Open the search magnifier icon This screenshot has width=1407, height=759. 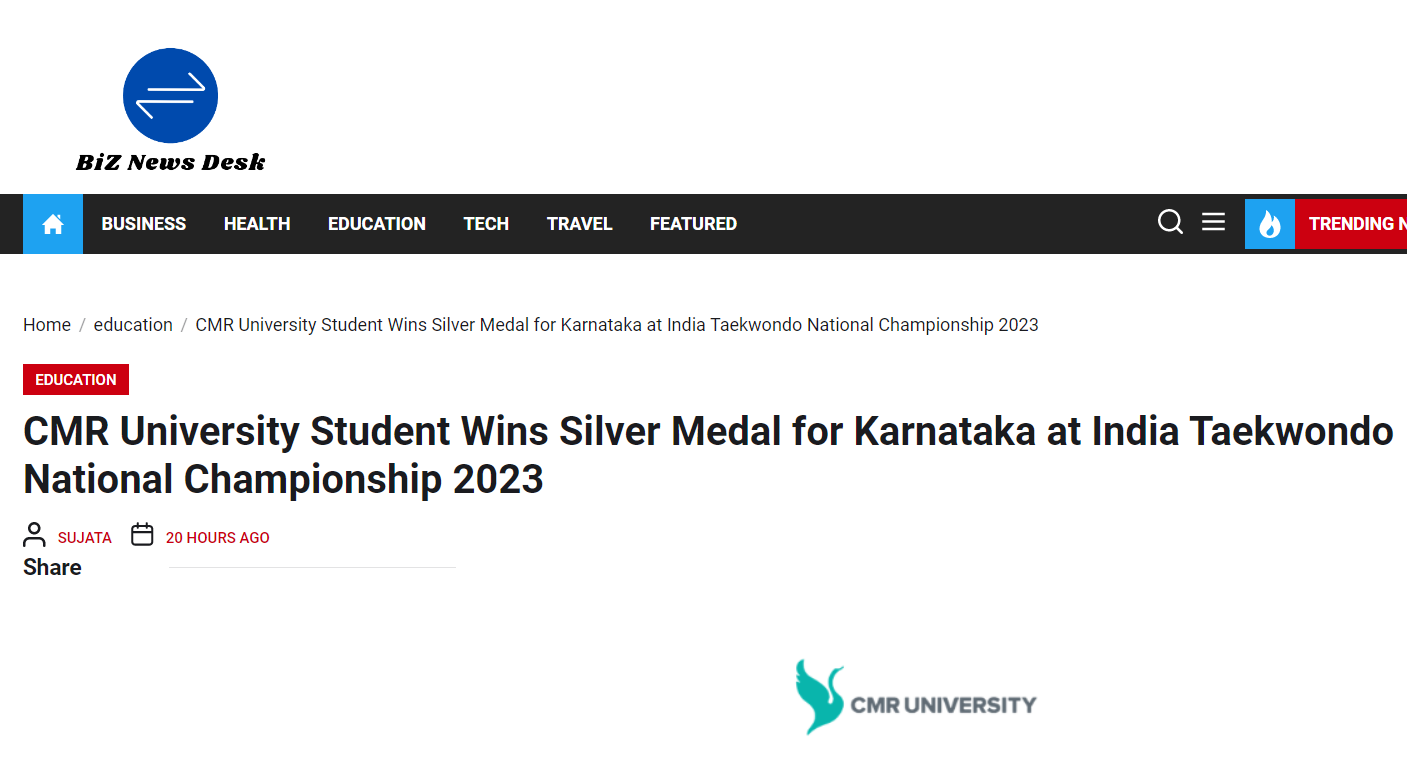pos(1170,222)
